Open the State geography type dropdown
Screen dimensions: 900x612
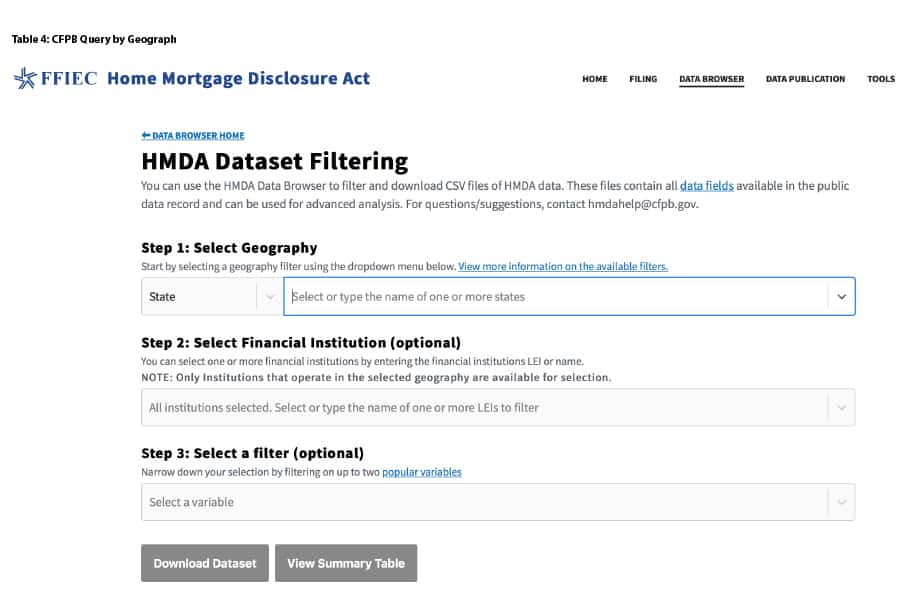211,296
